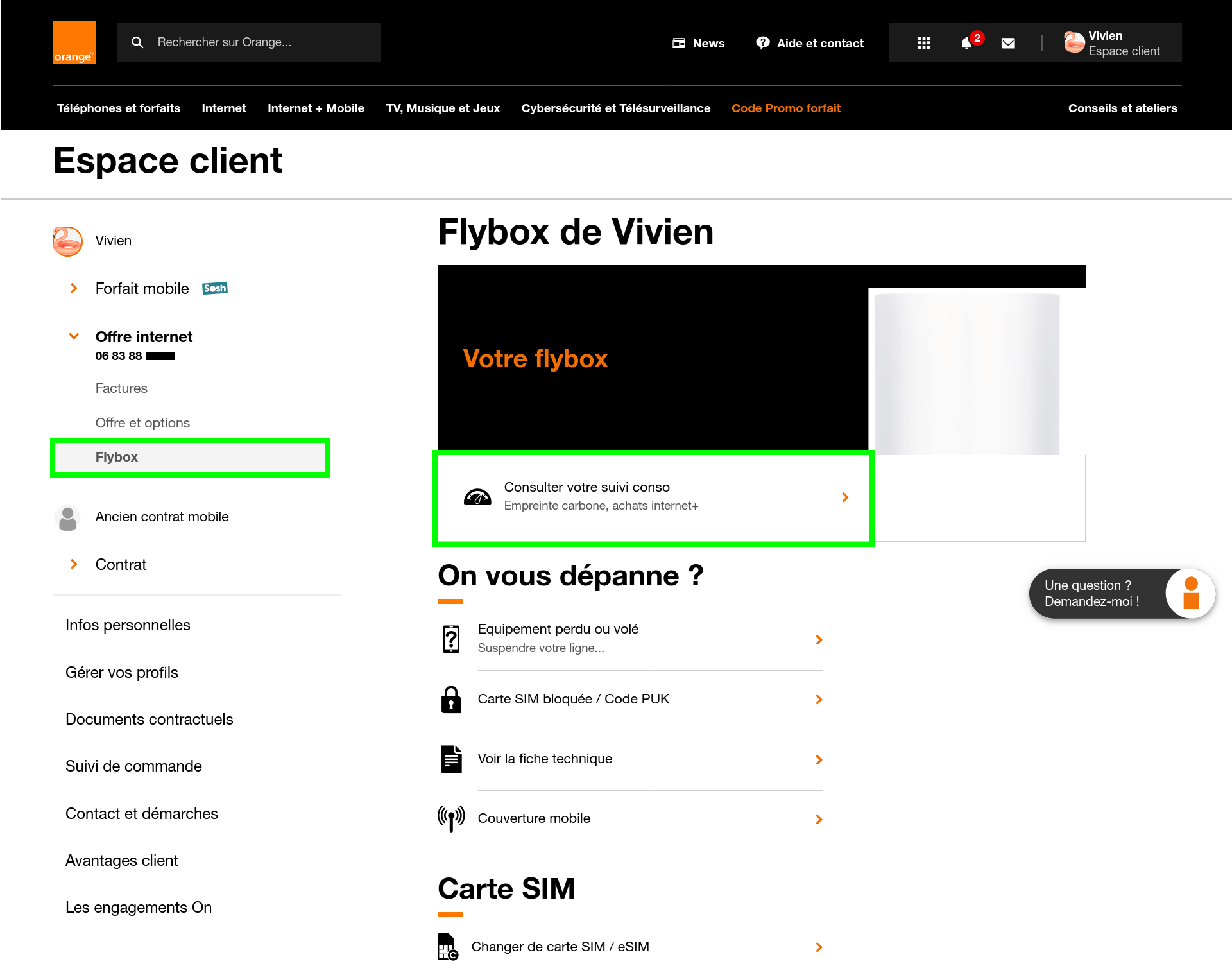Open the Internet menu
The image size is (1232, 975).
(x=224, y=108)
